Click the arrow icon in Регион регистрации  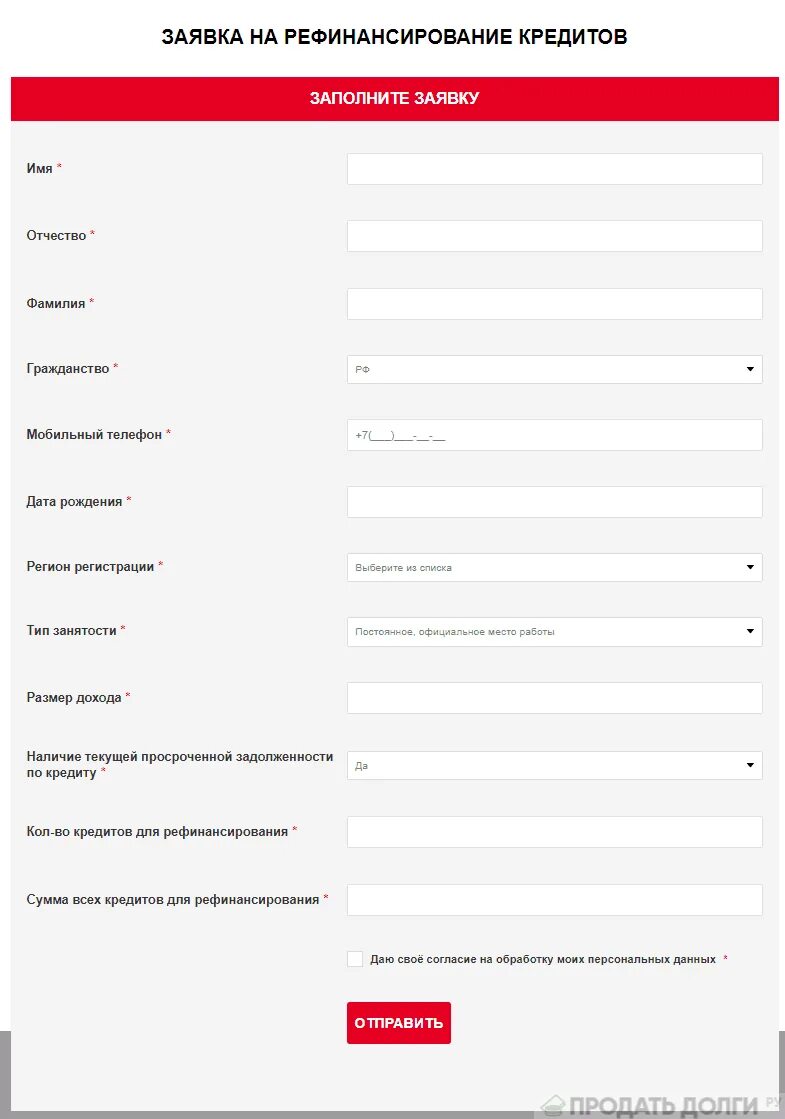(x=750, y=567)
